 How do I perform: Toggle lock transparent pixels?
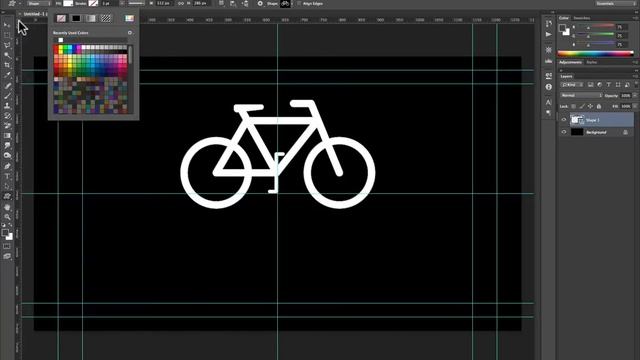tap(573, 106)
